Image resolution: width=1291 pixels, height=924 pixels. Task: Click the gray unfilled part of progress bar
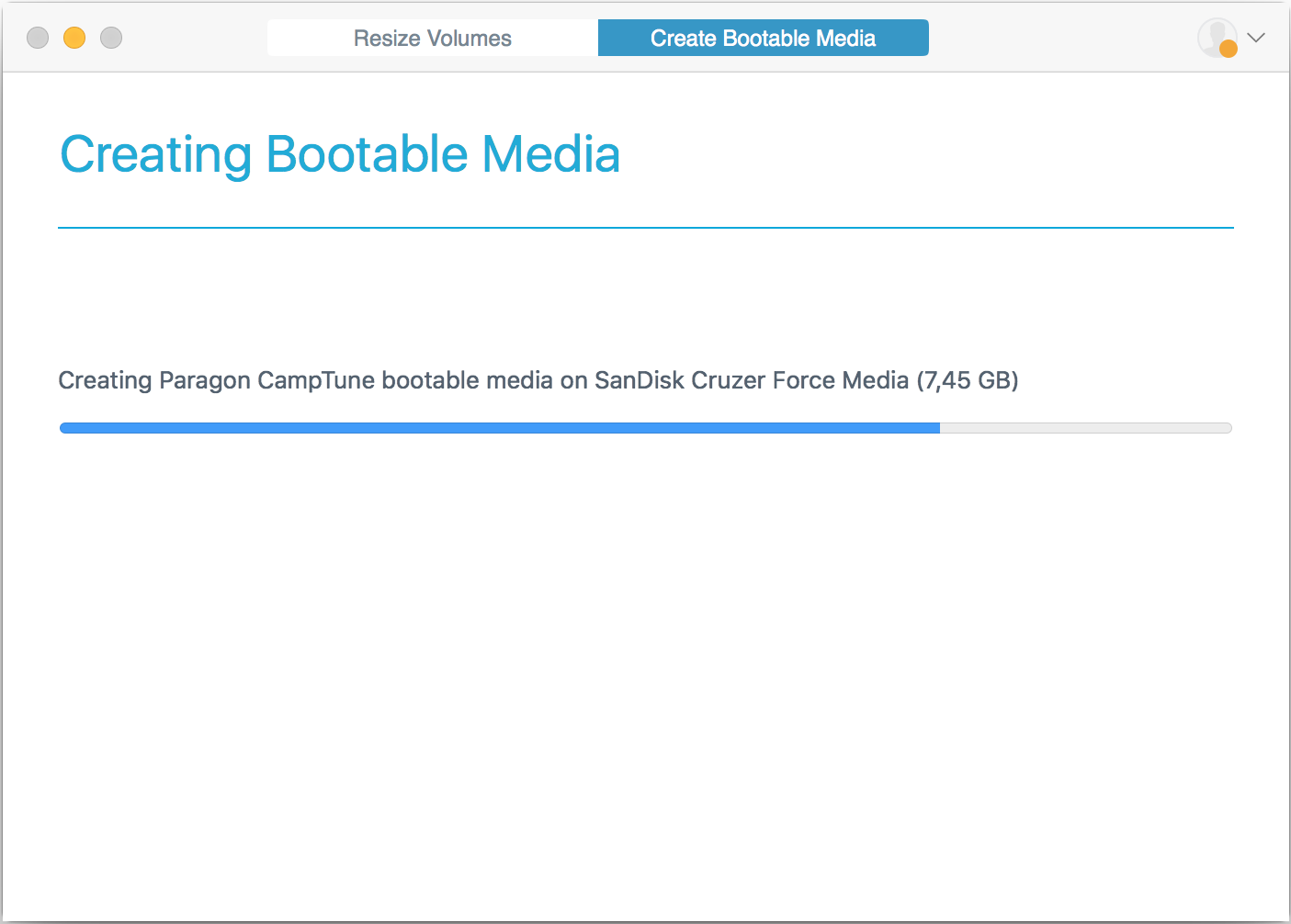click(1084, 428)
